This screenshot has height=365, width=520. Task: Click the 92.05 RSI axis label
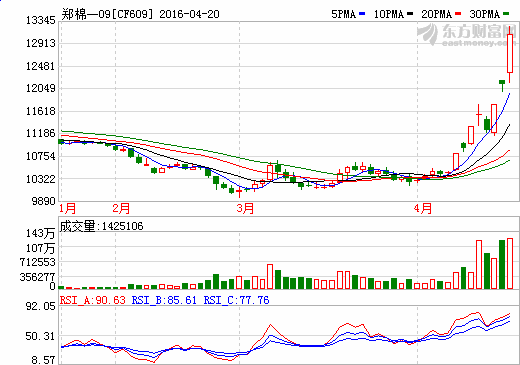[41, 306]
